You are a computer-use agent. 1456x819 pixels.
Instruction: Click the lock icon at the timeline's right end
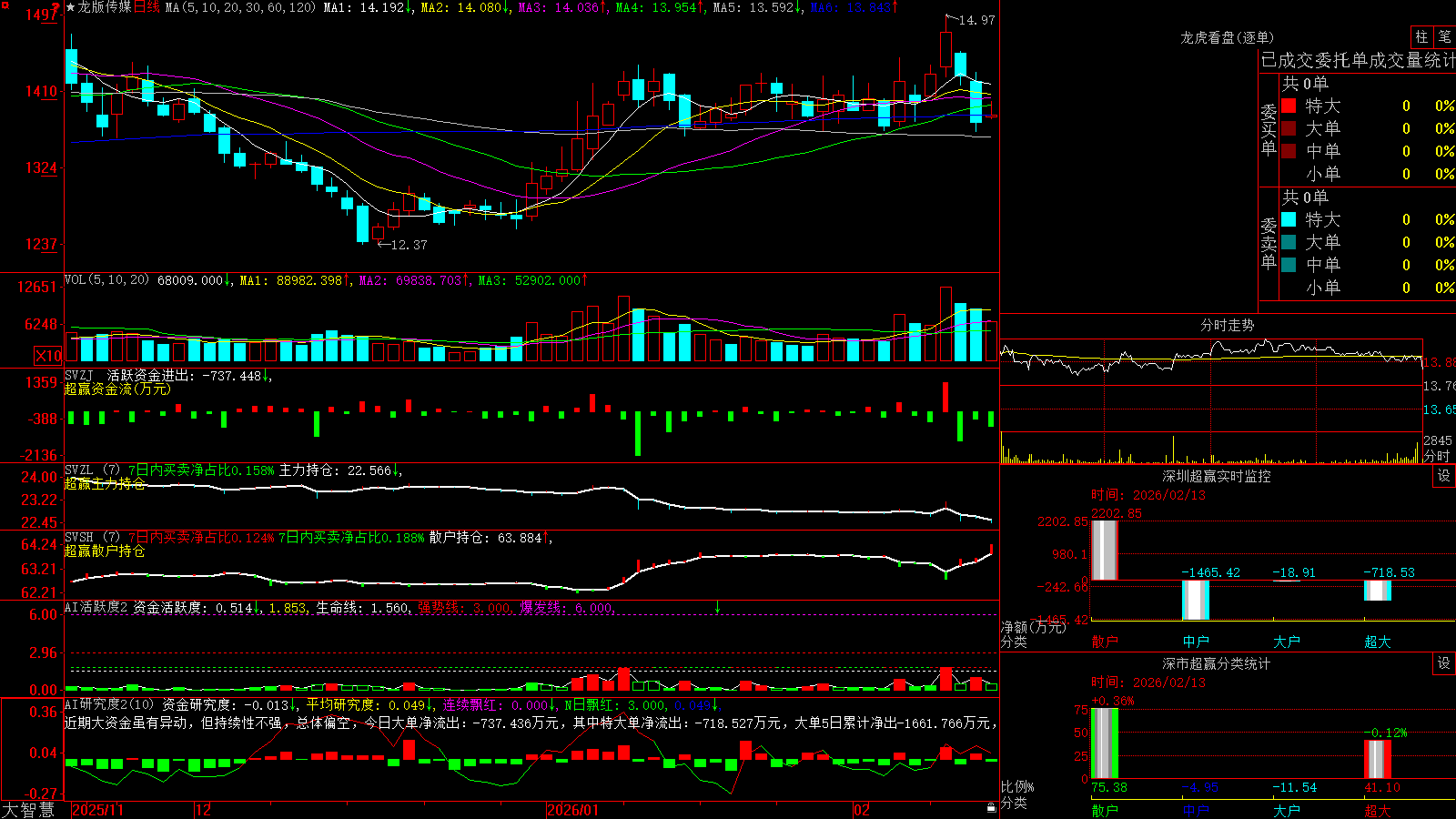[x=991, y=808]
